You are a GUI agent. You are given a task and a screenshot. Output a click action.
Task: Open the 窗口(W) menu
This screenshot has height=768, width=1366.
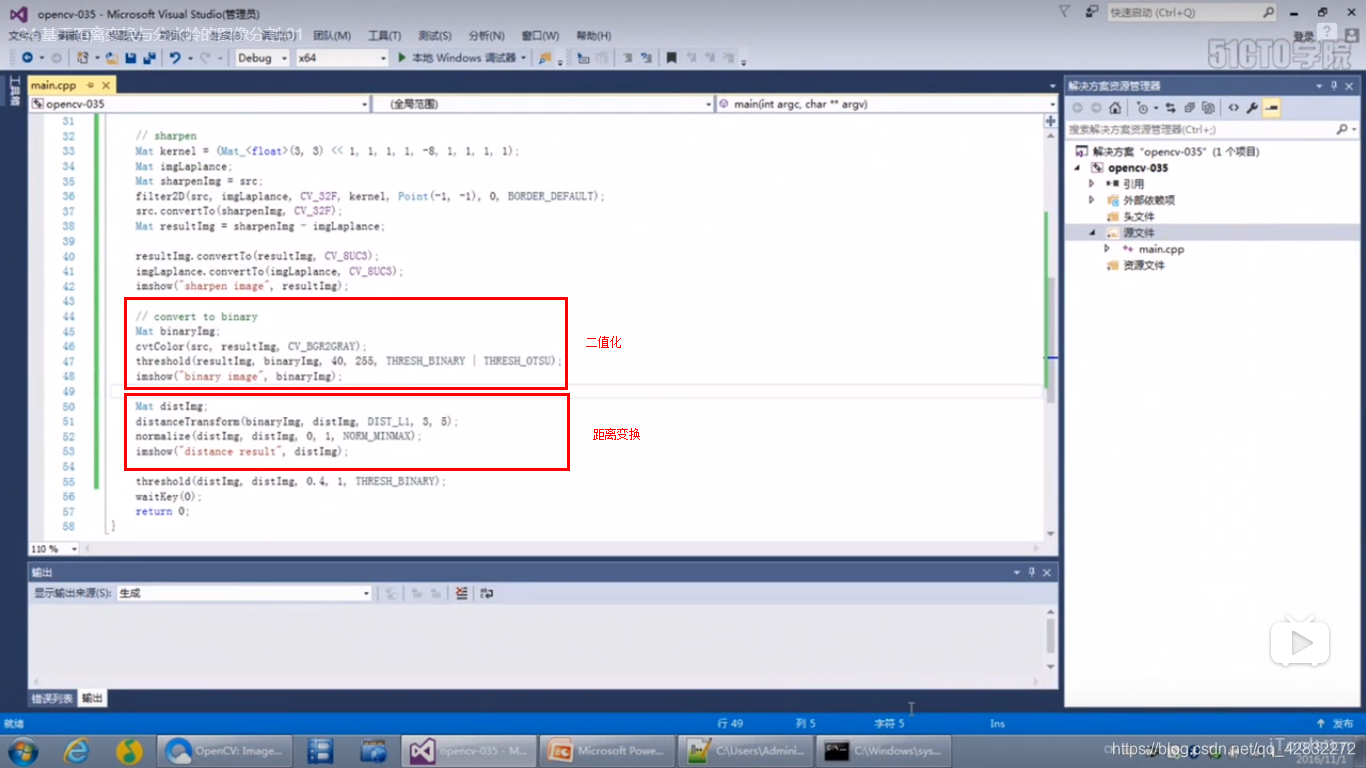[540, 35]
